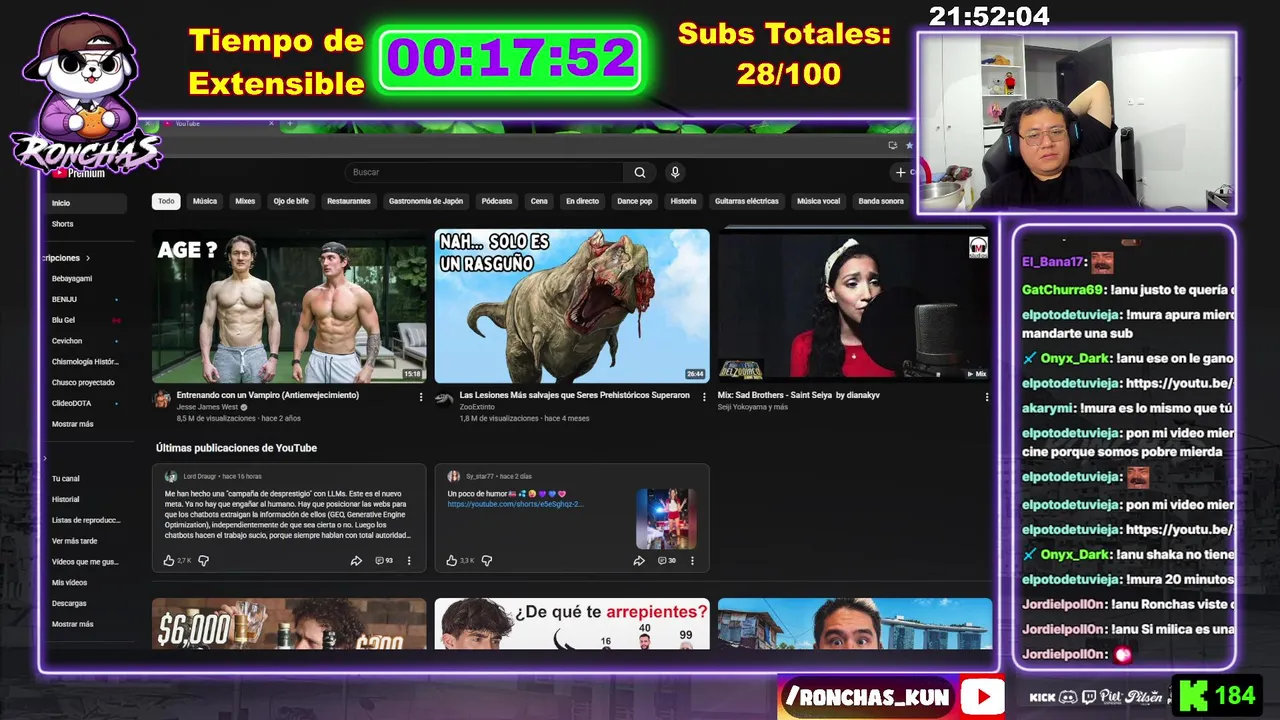The height and width of the screenshot is (720, 1280).
Task: Open the youtube.com/shorts link in Sy_star77 post
Action: pyautogui.click(x=515, y=504)
